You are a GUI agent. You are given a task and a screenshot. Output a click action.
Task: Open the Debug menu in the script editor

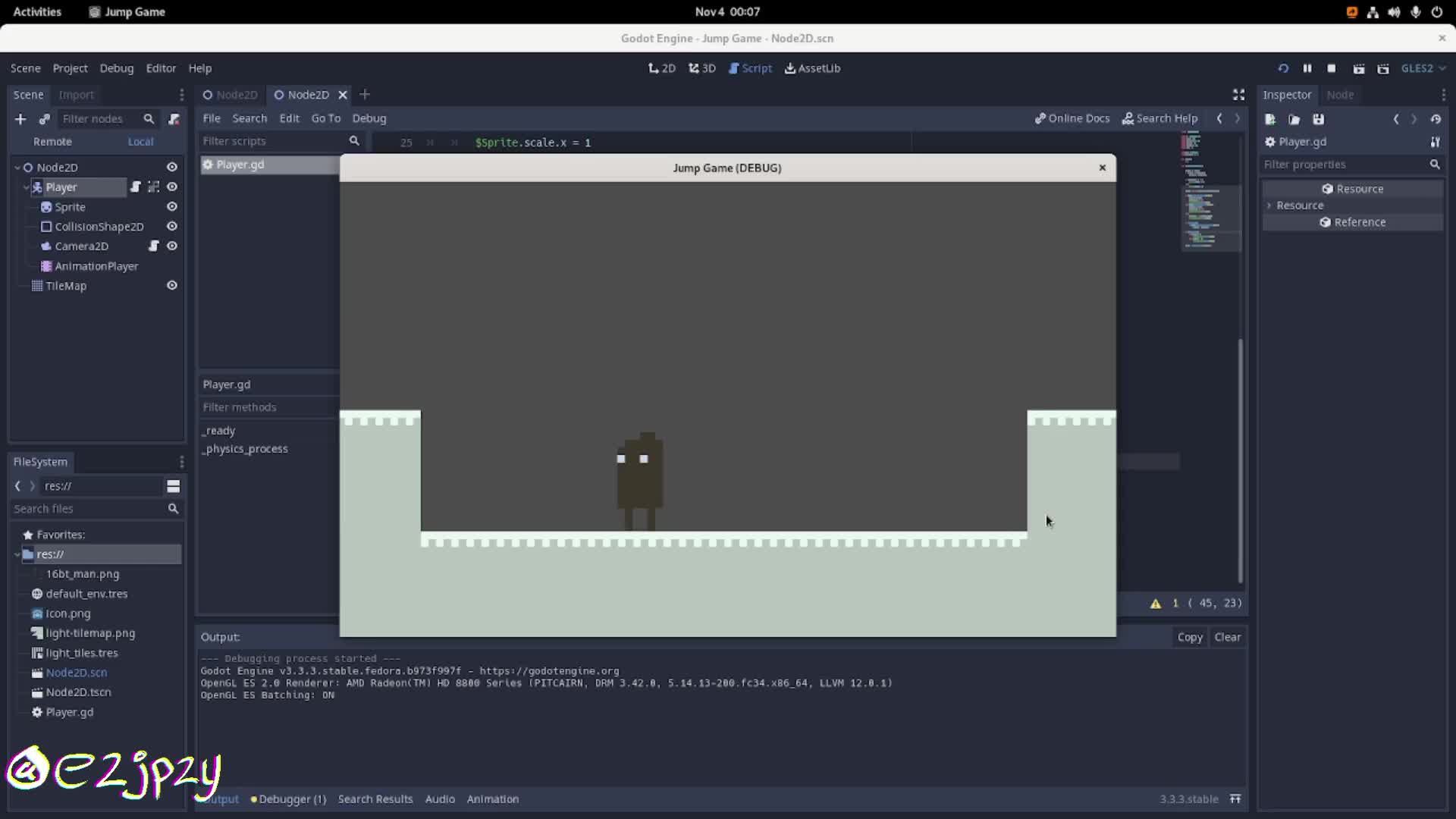(x=369, y=118)
